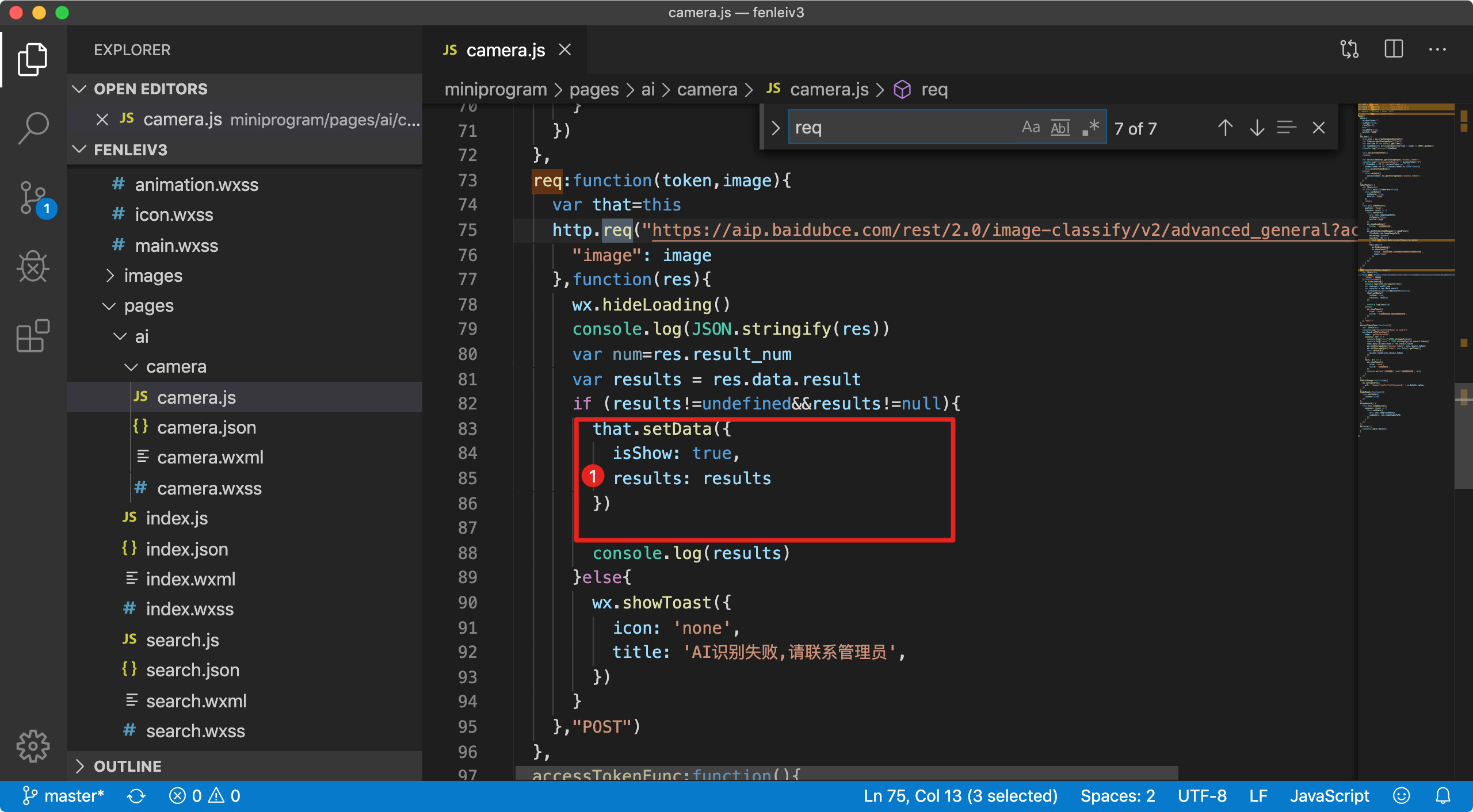1473x812 pixels.
Task: Go to the previous find match
Action: tap(1225, 128)
